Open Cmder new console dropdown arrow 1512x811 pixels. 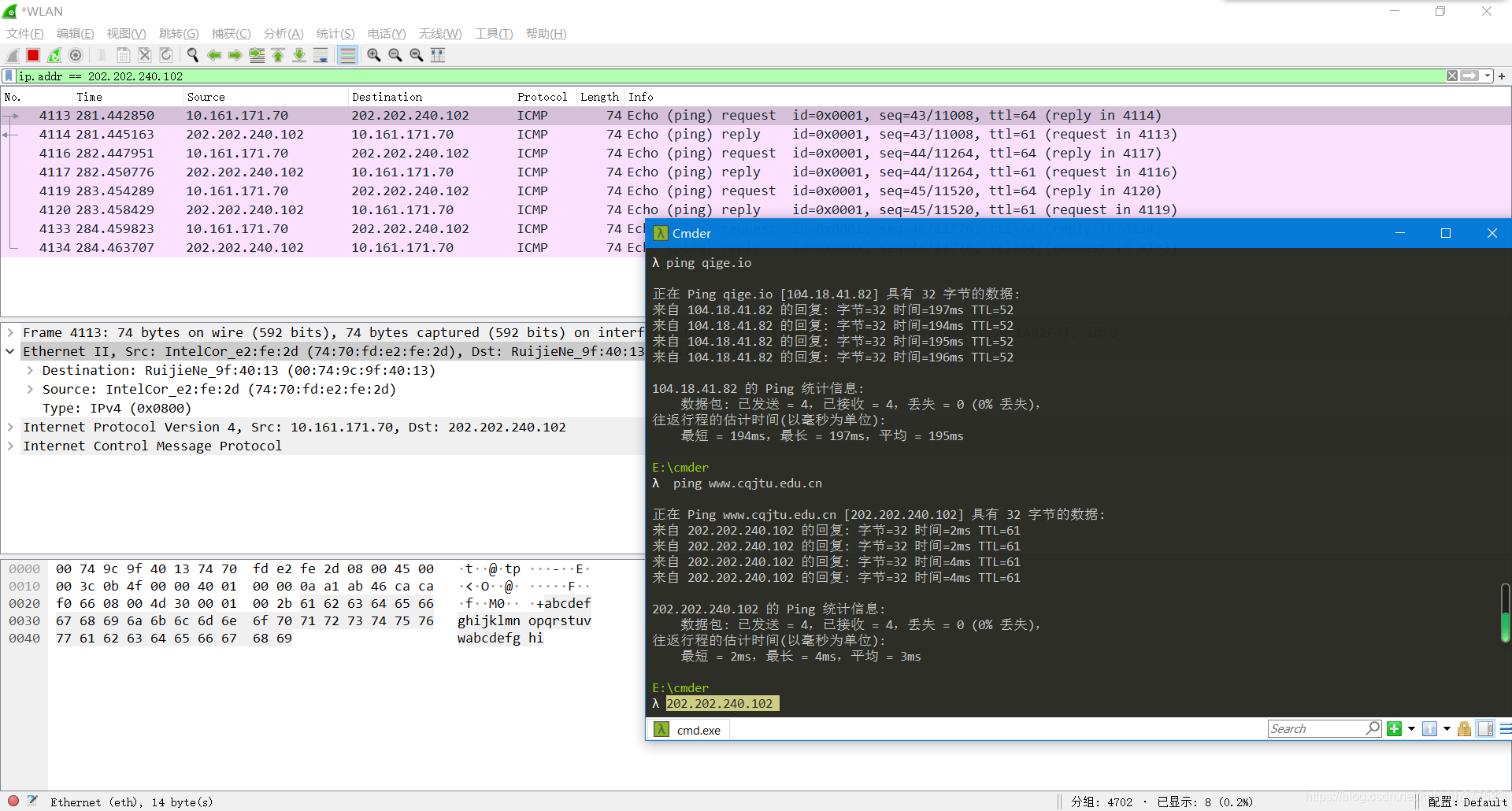[x=1411, y=729]
